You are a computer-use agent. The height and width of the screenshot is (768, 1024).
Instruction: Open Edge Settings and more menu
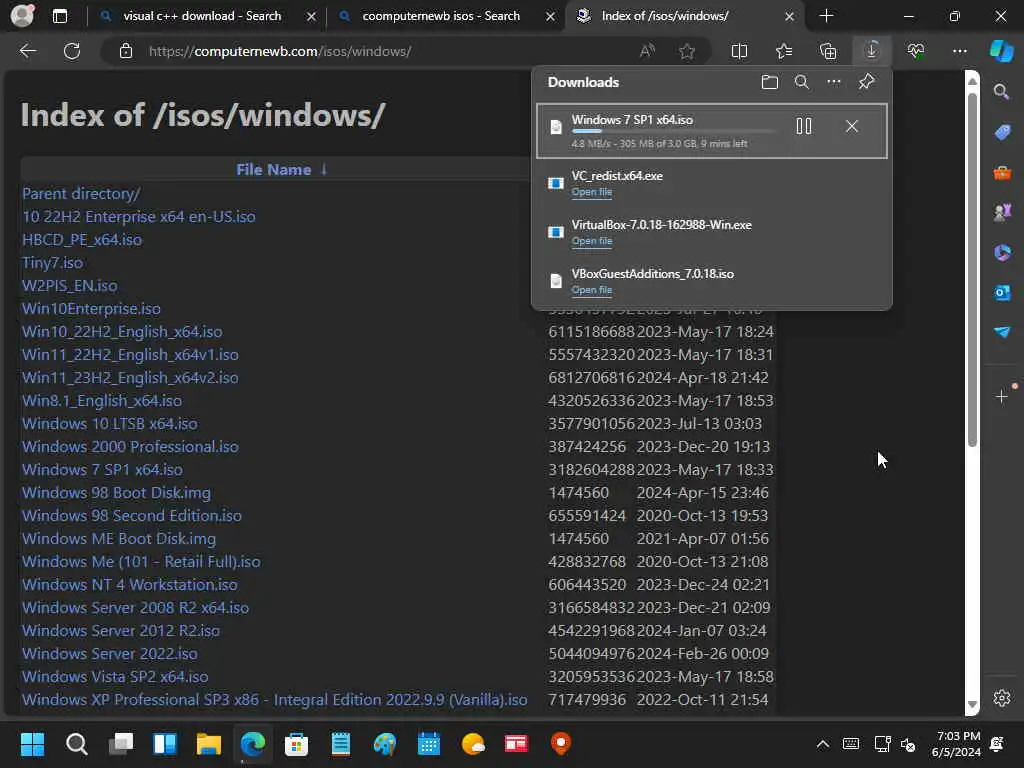click(x=959, y=51)
